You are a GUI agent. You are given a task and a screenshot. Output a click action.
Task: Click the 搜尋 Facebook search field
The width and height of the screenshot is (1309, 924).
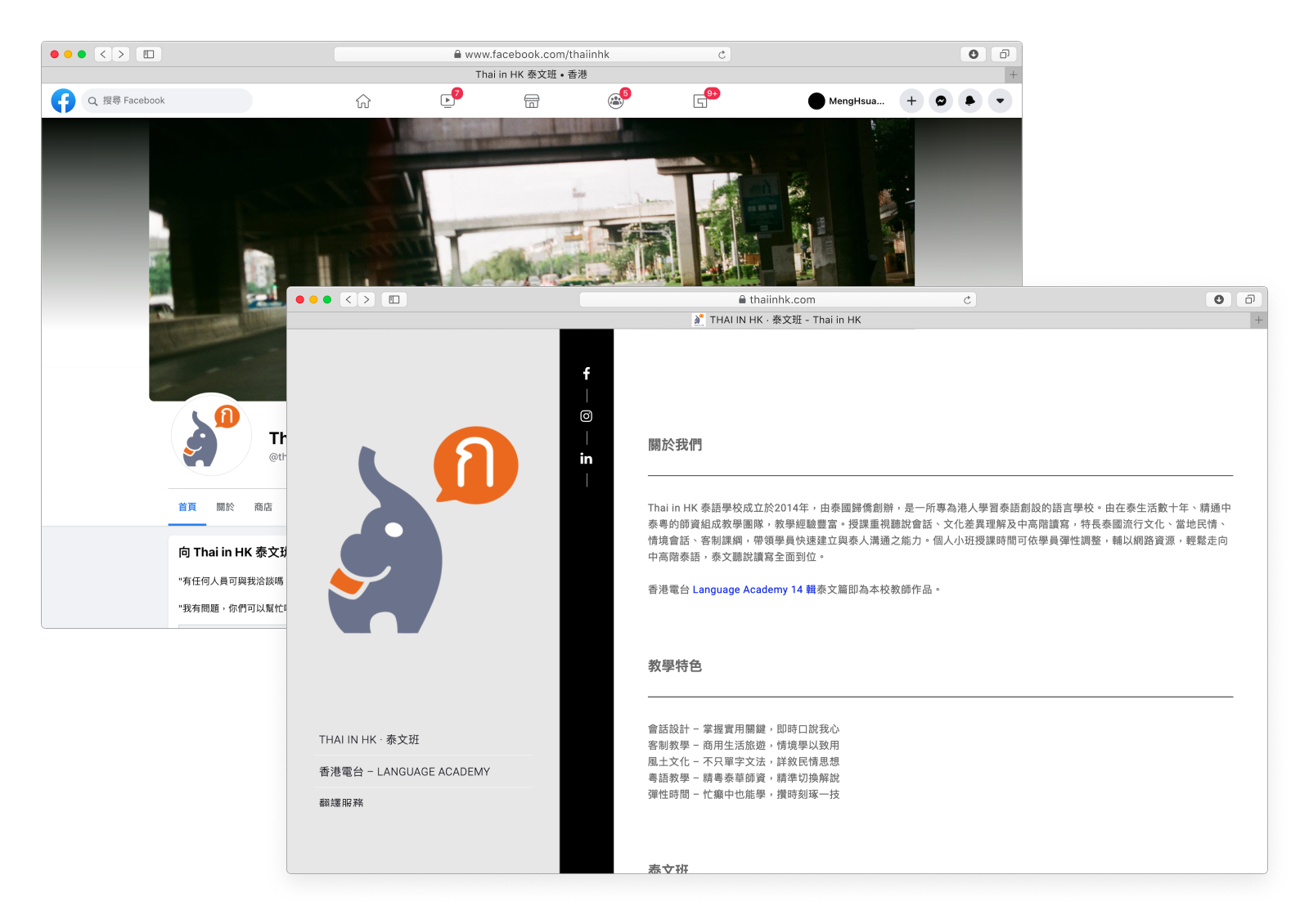pos(167,101)
